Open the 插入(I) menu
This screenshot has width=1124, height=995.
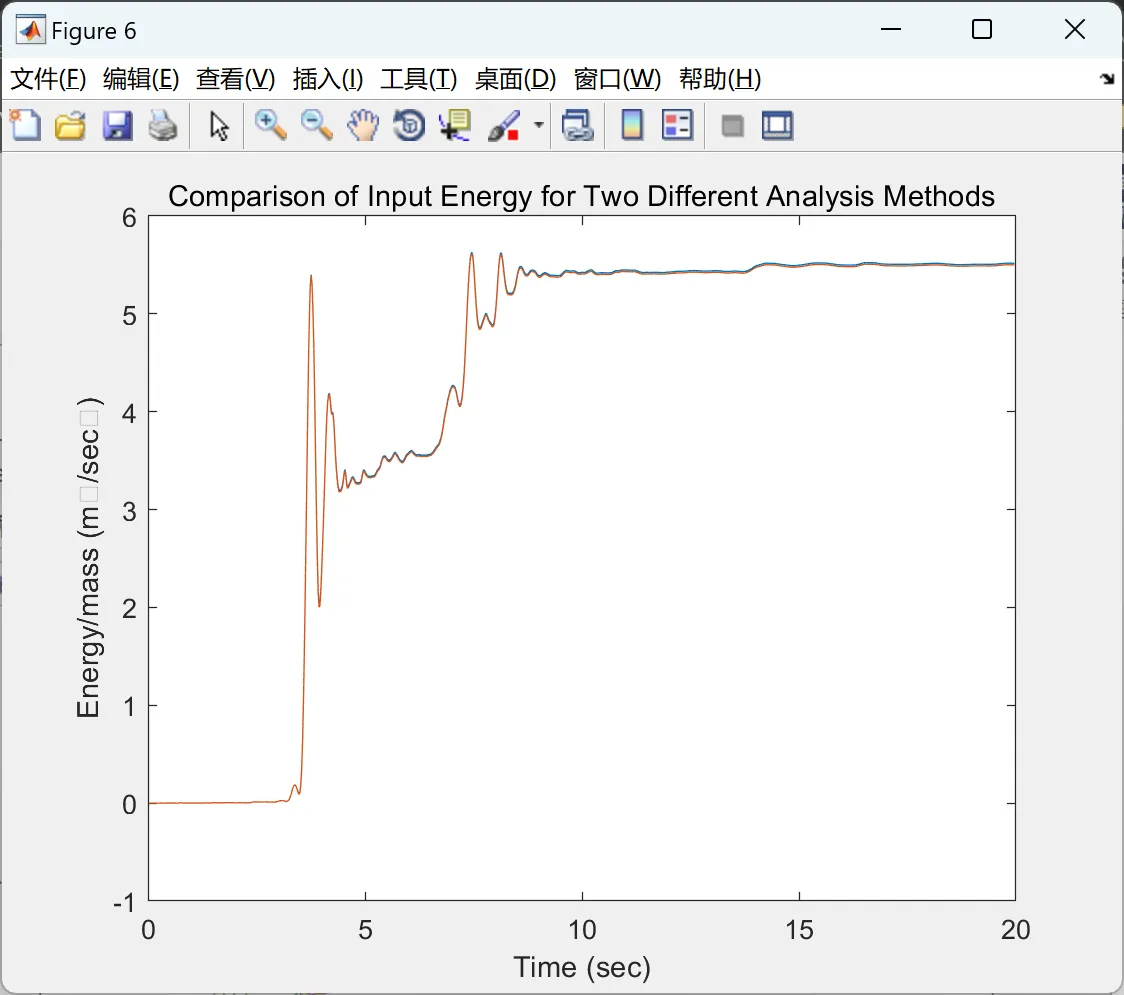pyautogui.click(x=328, y=79)
